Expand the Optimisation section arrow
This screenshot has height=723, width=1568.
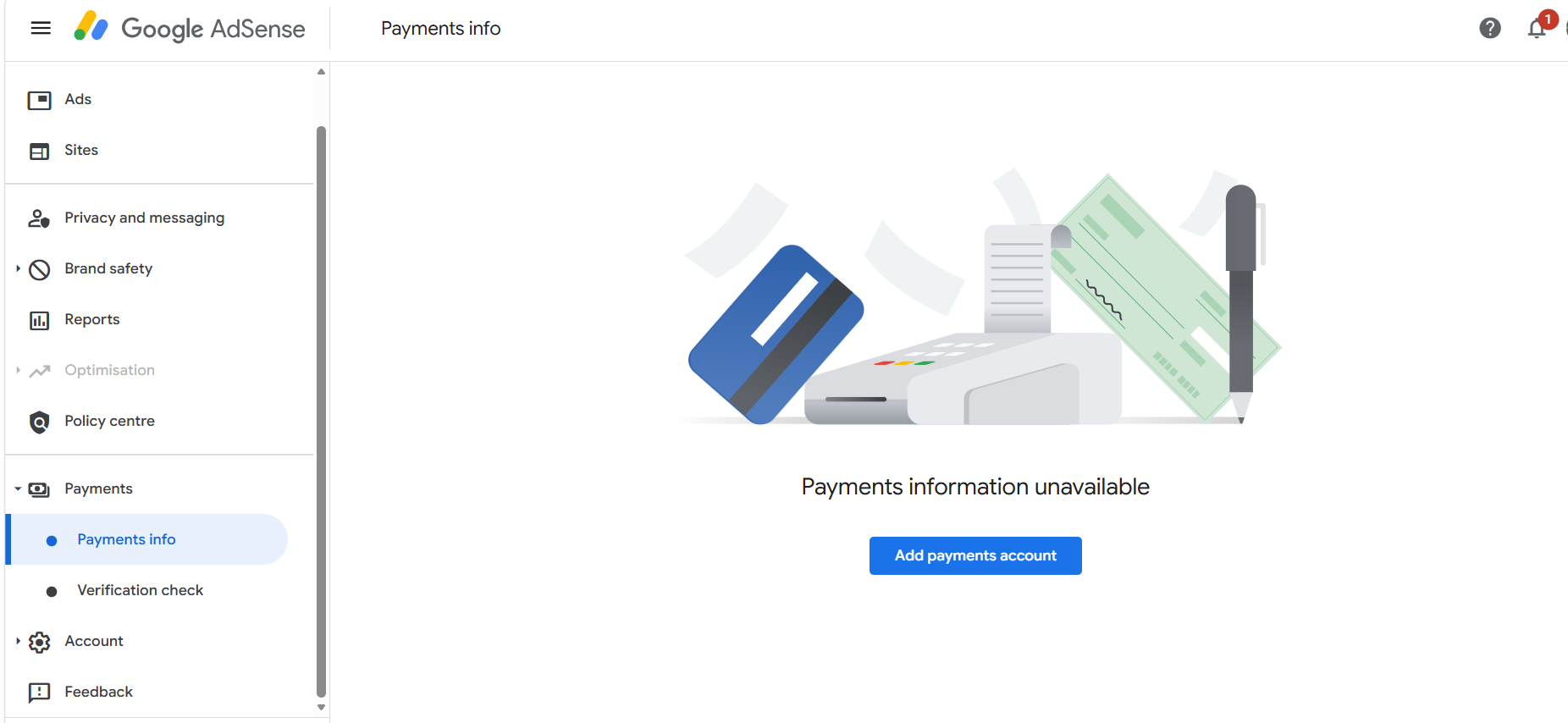click(18, 370)
